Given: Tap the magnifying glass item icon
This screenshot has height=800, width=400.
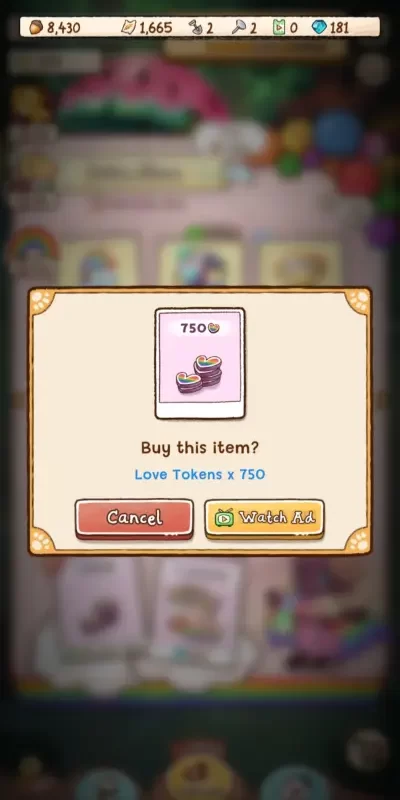Looking at the screenshot, I should click(x=238, y=27).
